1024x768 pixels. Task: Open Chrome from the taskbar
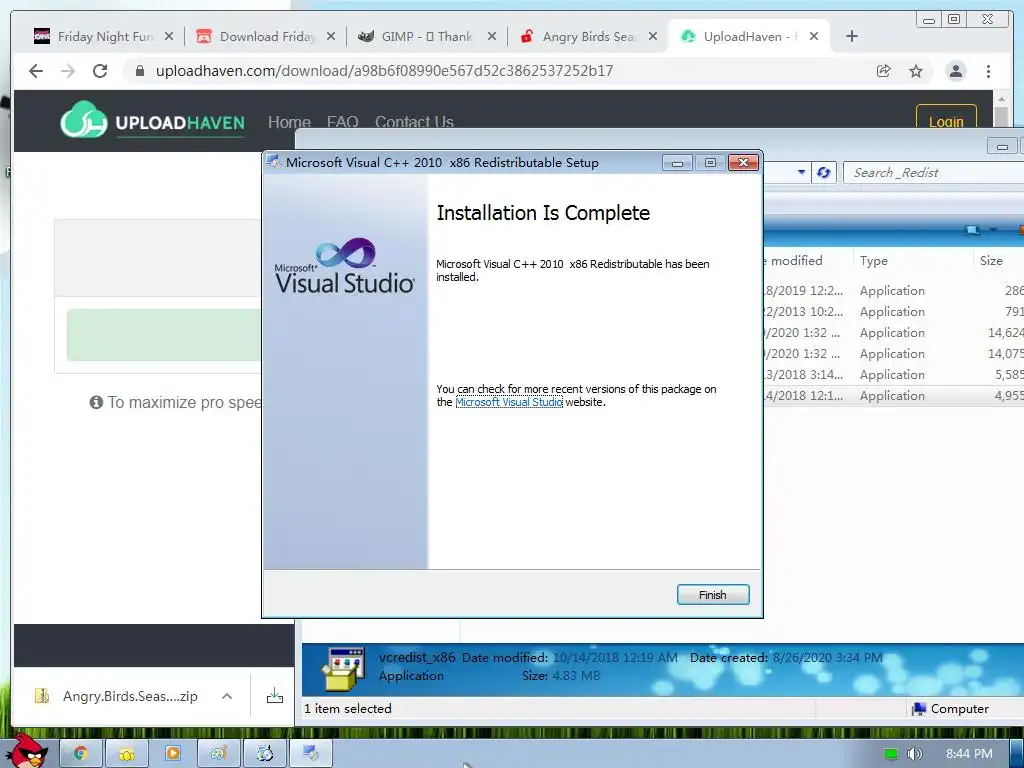(81, 754)
